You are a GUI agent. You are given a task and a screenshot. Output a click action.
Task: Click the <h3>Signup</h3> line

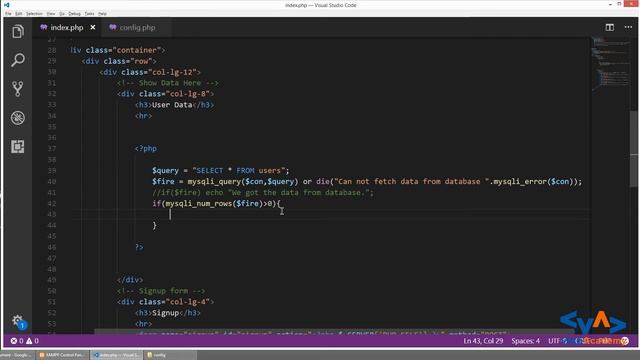[168, 313]
